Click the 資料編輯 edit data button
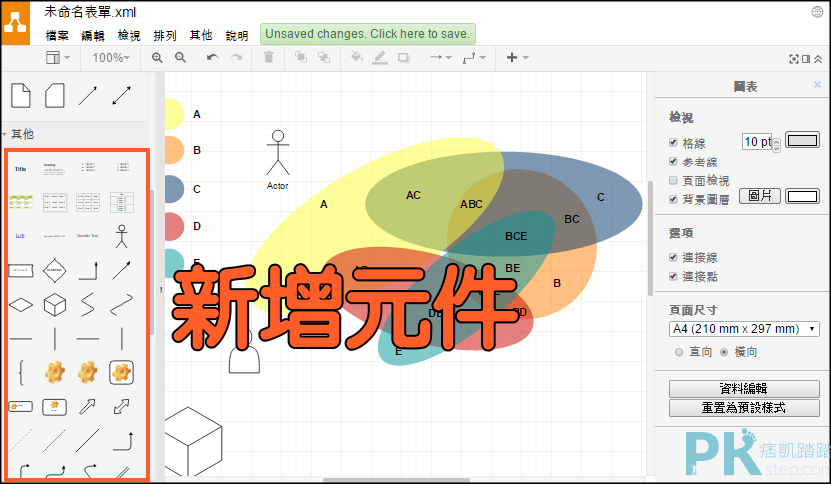This screenshot has height=484, width=831. coord(744,389)
